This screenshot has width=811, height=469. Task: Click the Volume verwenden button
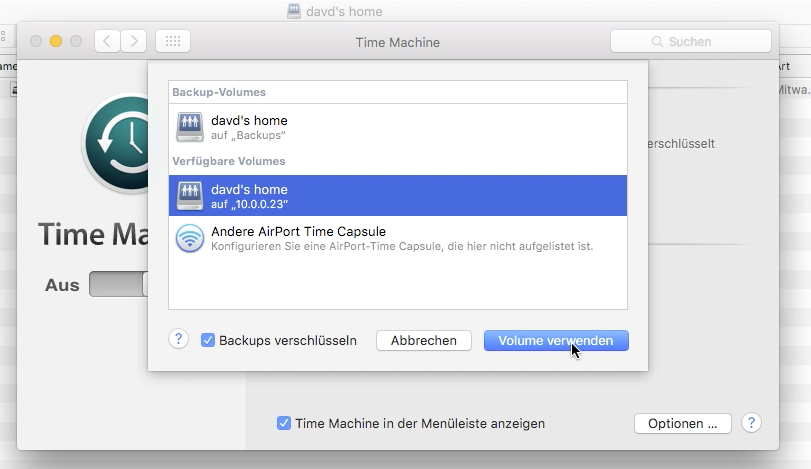[x=556, y=341]
